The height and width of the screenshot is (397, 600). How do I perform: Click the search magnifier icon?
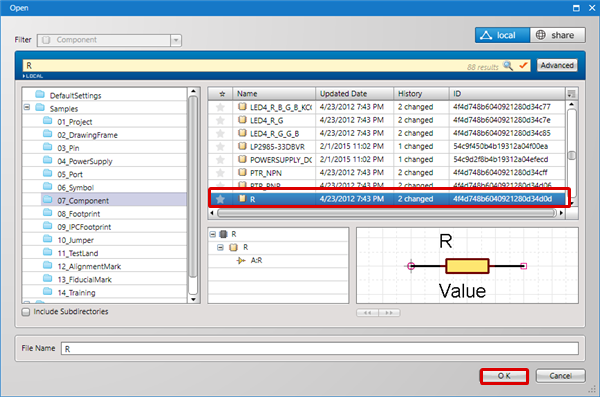(508, 66)
